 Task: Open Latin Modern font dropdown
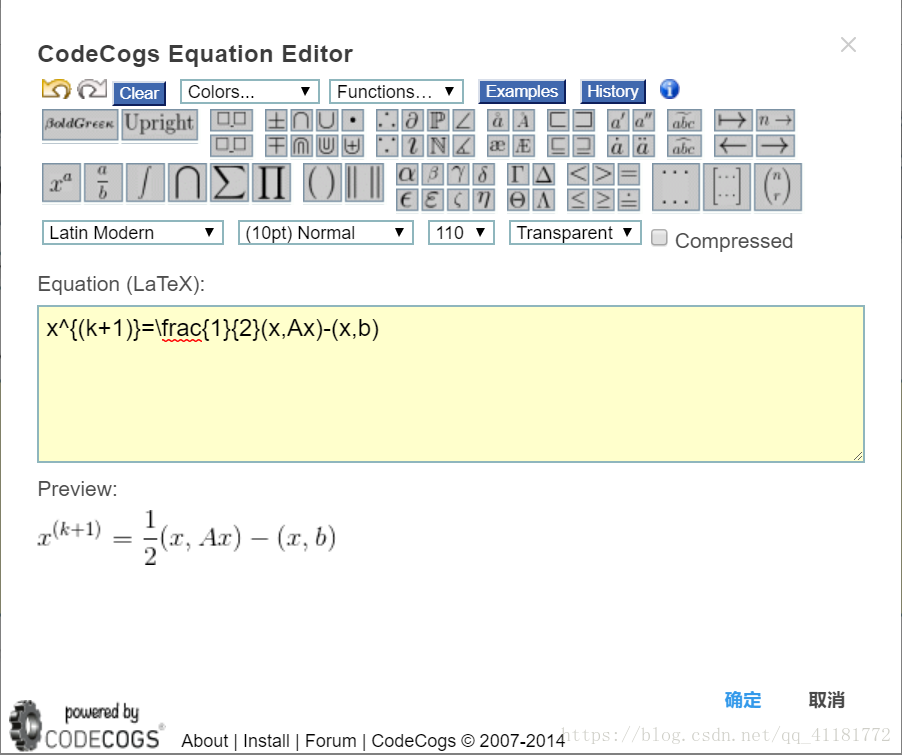(133, 232)
